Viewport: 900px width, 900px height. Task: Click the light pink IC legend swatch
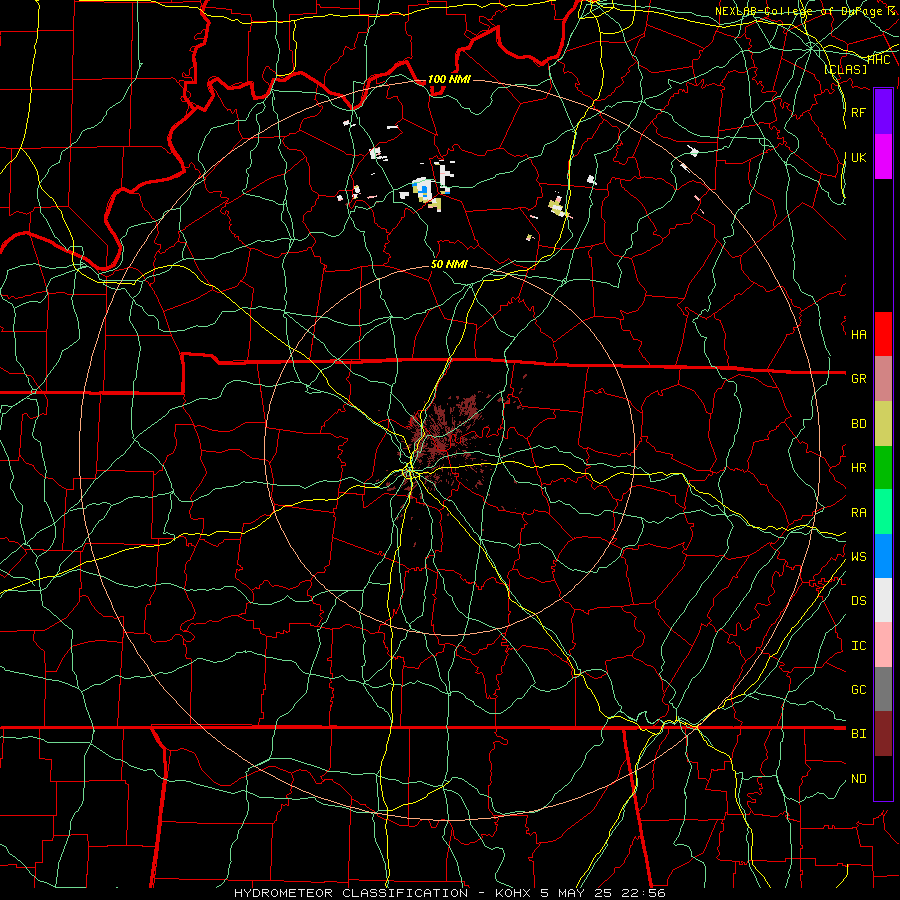[x=883, y=645]
